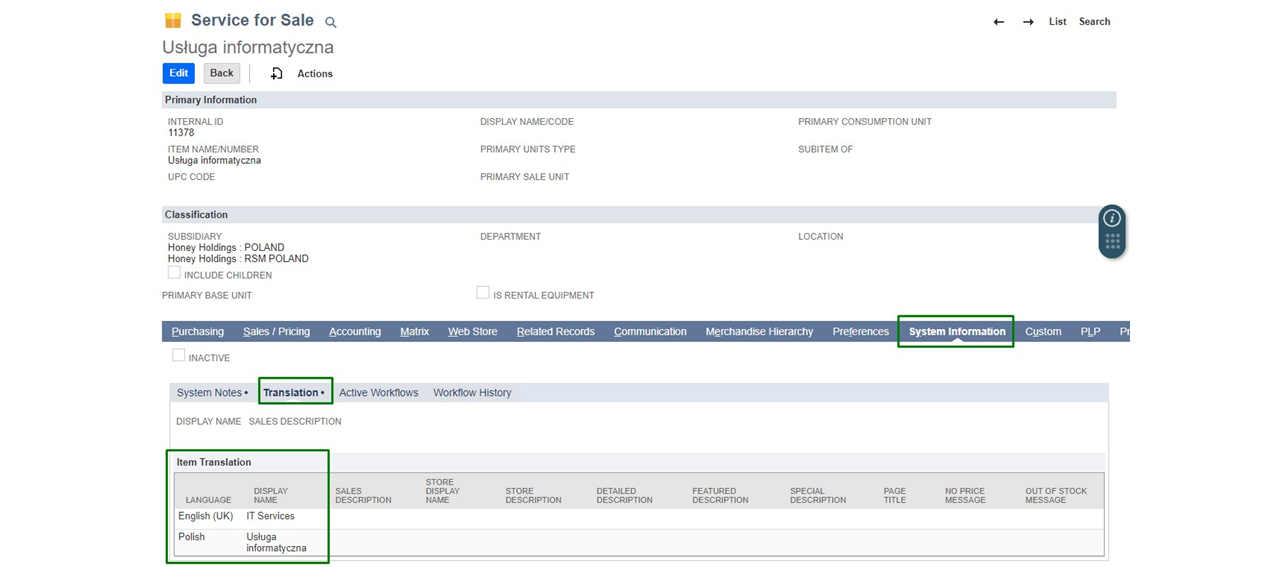Select the Polish translation row
Viewport: 1280px width, 567px height.
click(x=191, y=537)
